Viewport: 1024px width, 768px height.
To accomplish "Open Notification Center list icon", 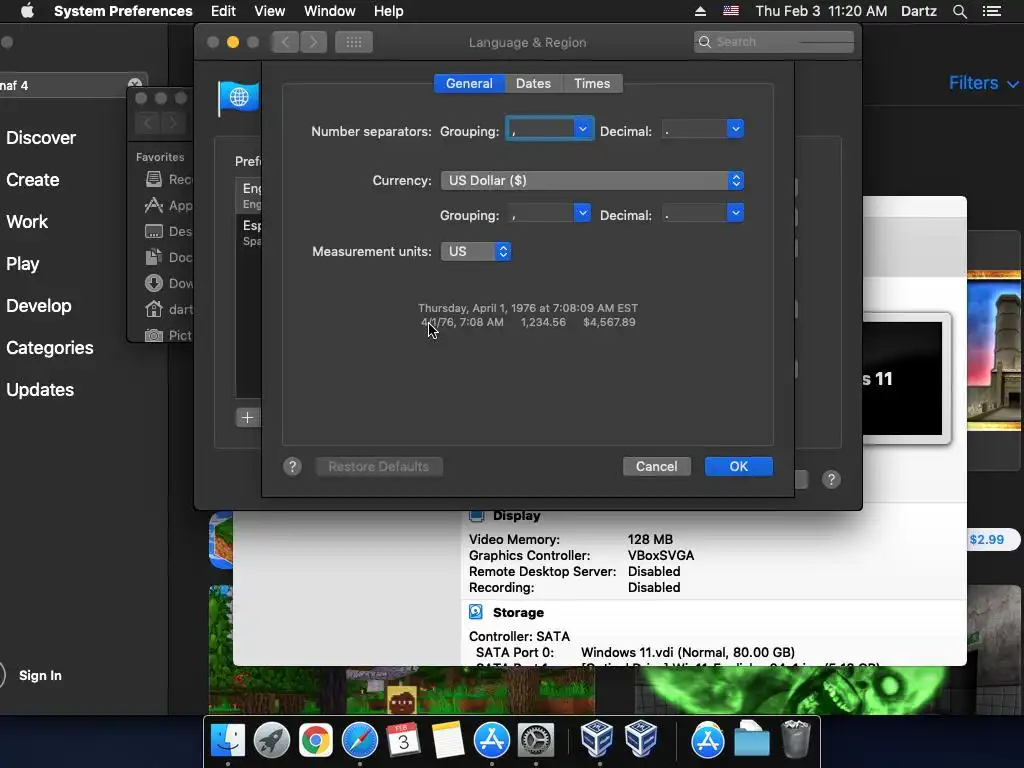I will pyautogui.click(x=991, y=11).
